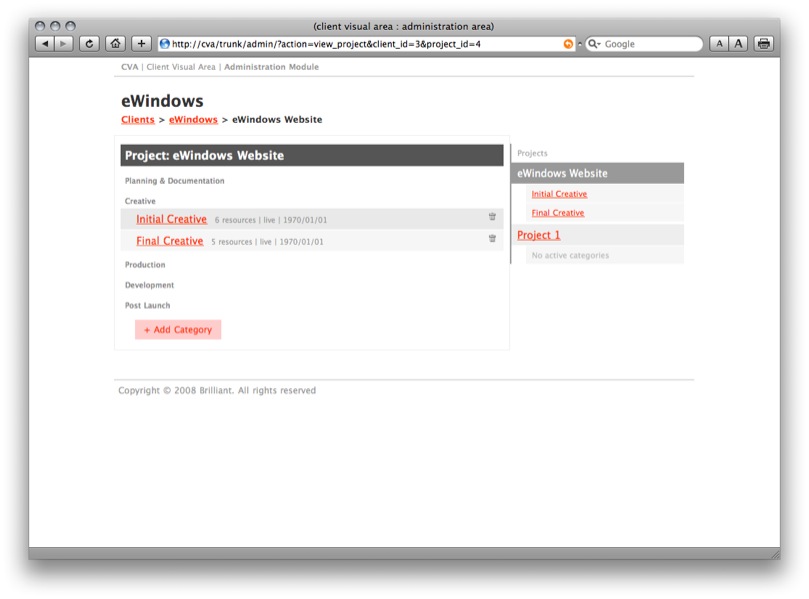Open Initial Creative in the main category list
This screenshot has height=599, width=809.
point(171,219)
